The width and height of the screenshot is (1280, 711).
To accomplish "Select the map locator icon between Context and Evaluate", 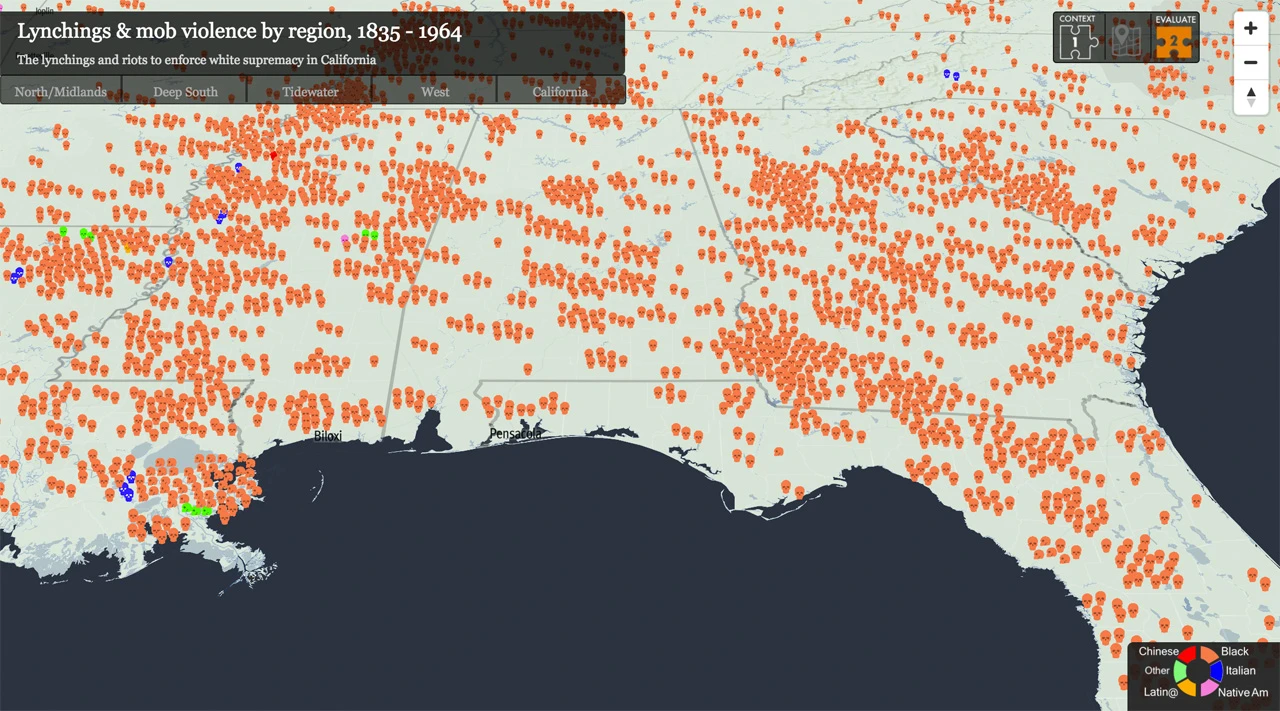I will (x=1126, y=40).
